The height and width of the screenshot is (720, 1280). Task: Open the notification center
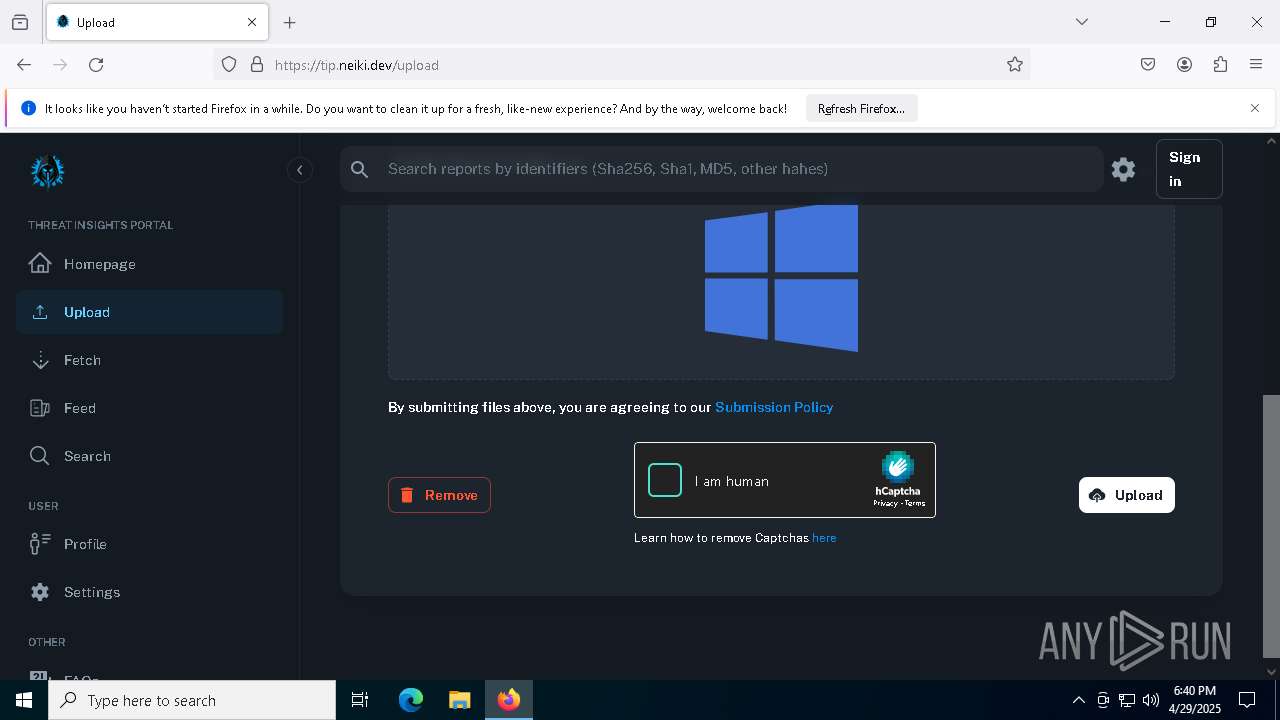[1247, 700]
